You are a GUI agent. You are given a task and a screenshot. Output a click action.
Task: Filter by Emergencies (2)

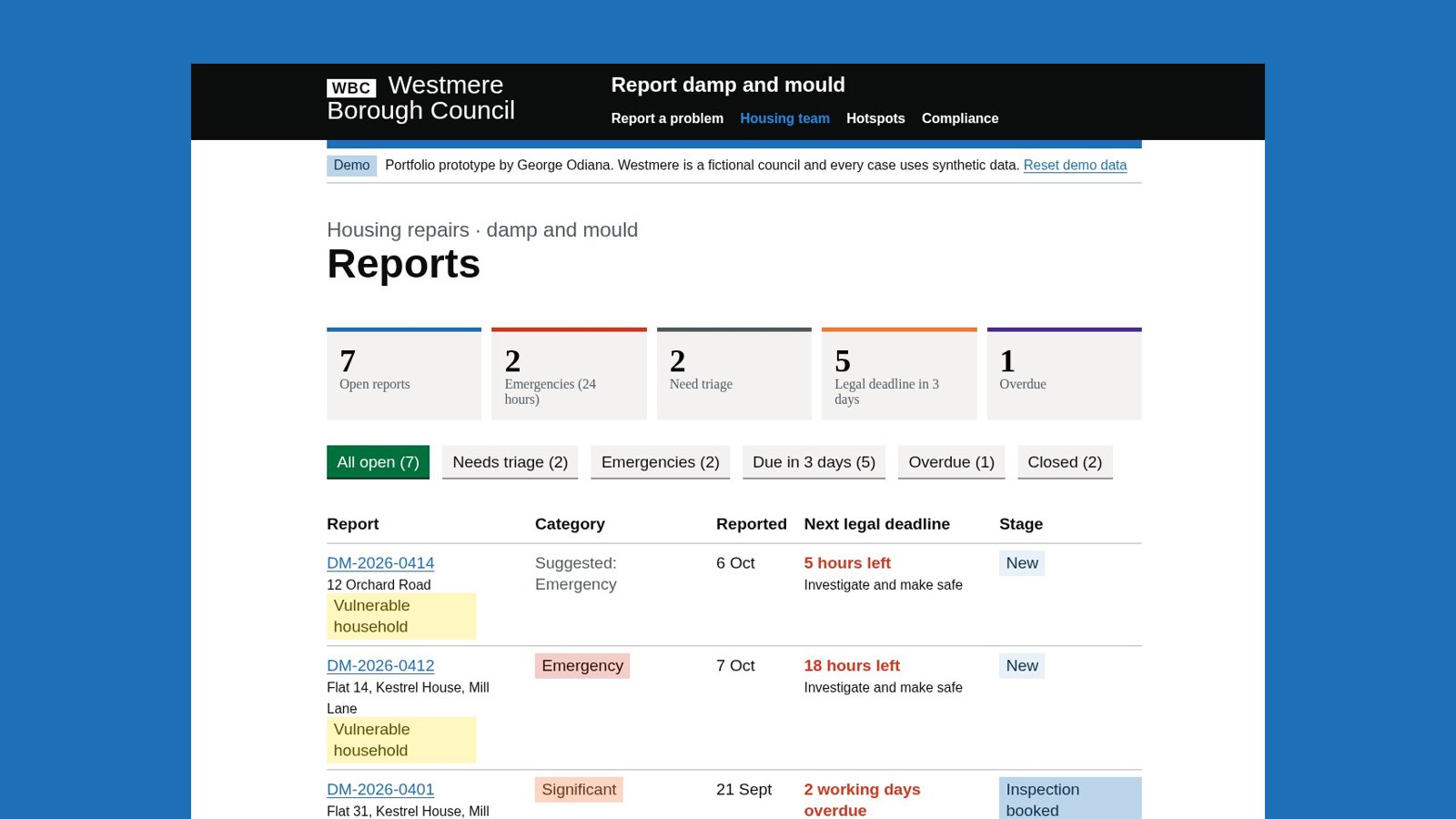(661, 462)
